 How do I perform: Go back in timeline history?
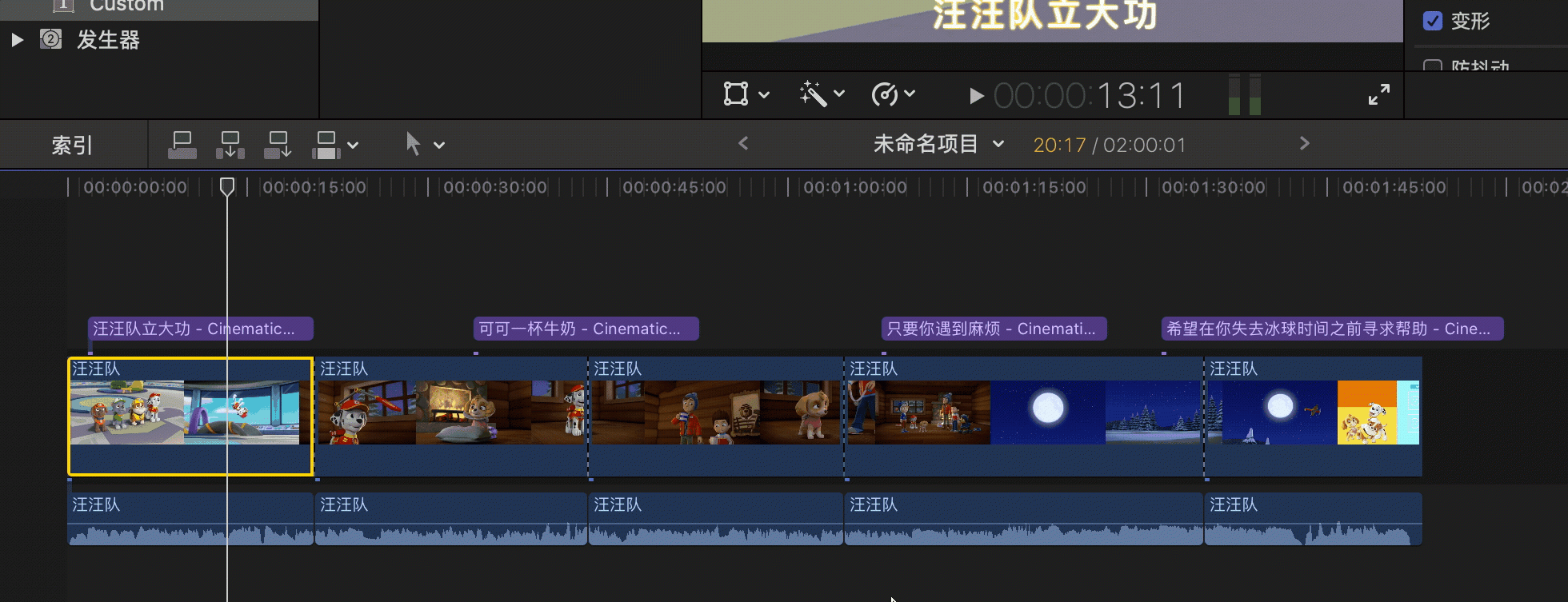(743, 143)
